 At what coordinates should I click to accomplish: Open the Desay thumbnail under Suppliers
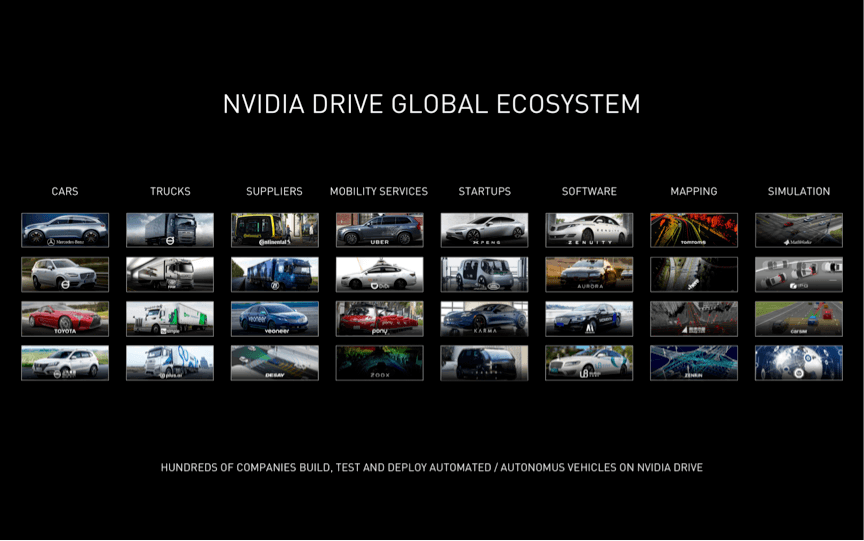(x=275, y=363)
